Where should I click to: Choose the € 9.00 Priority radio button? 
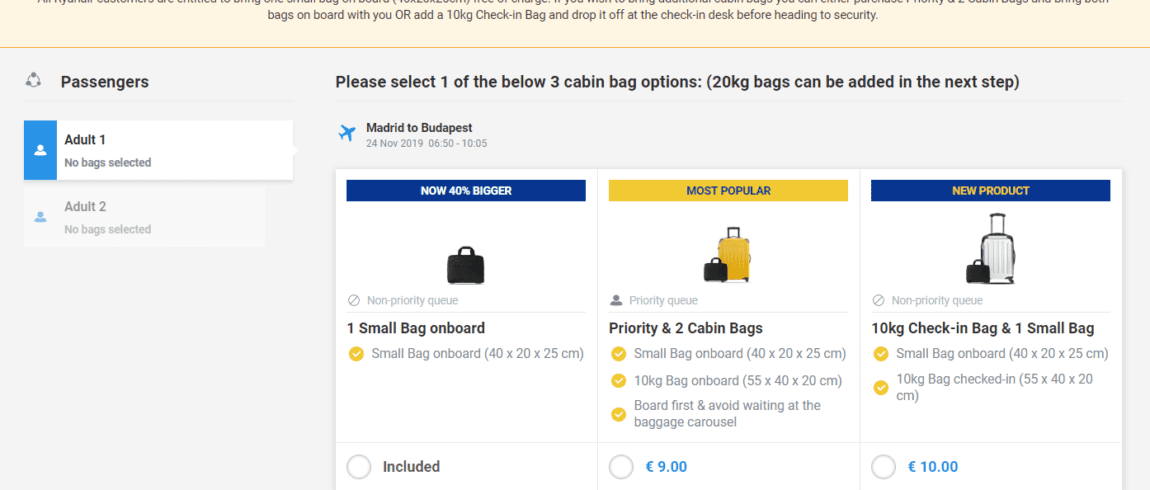(621, 467)
